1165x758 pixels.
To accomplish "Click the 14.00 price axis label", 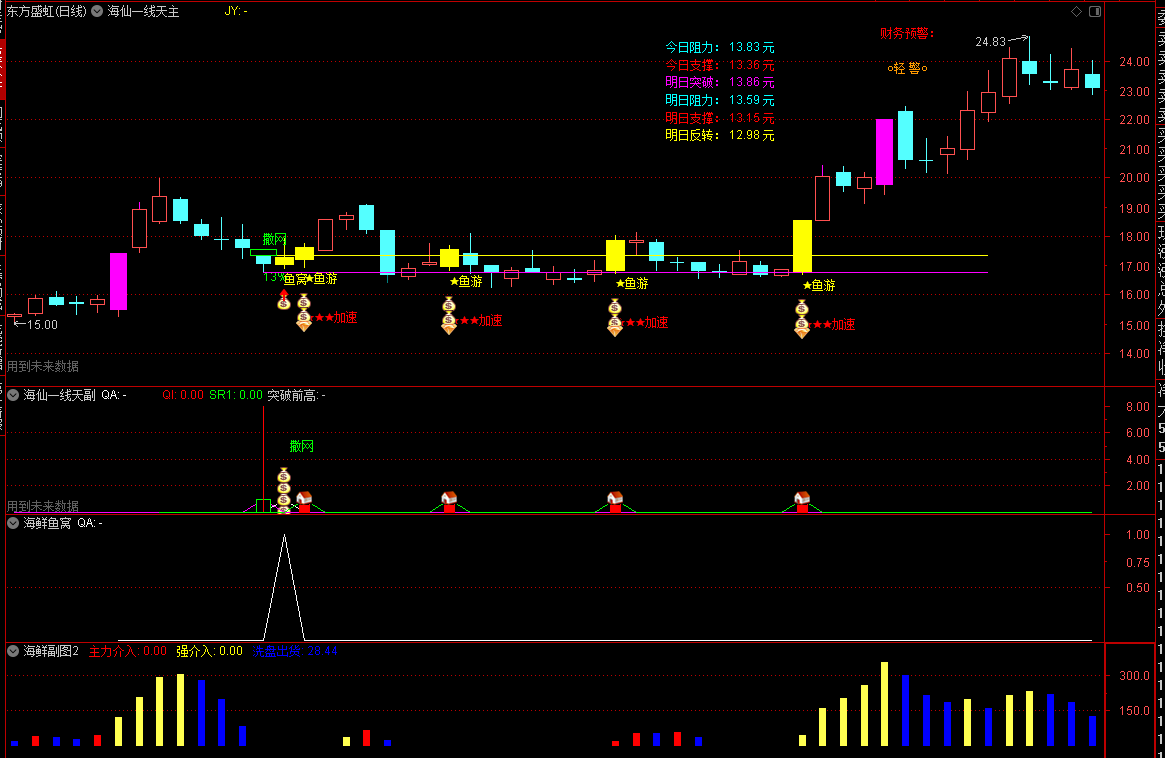I will click(x=1135, y=354).
